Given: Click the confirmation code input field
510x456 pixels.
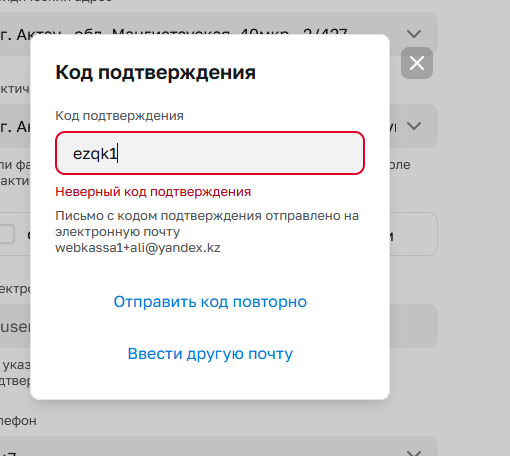Looking at the screenshot, I should [x=210, y=153].
